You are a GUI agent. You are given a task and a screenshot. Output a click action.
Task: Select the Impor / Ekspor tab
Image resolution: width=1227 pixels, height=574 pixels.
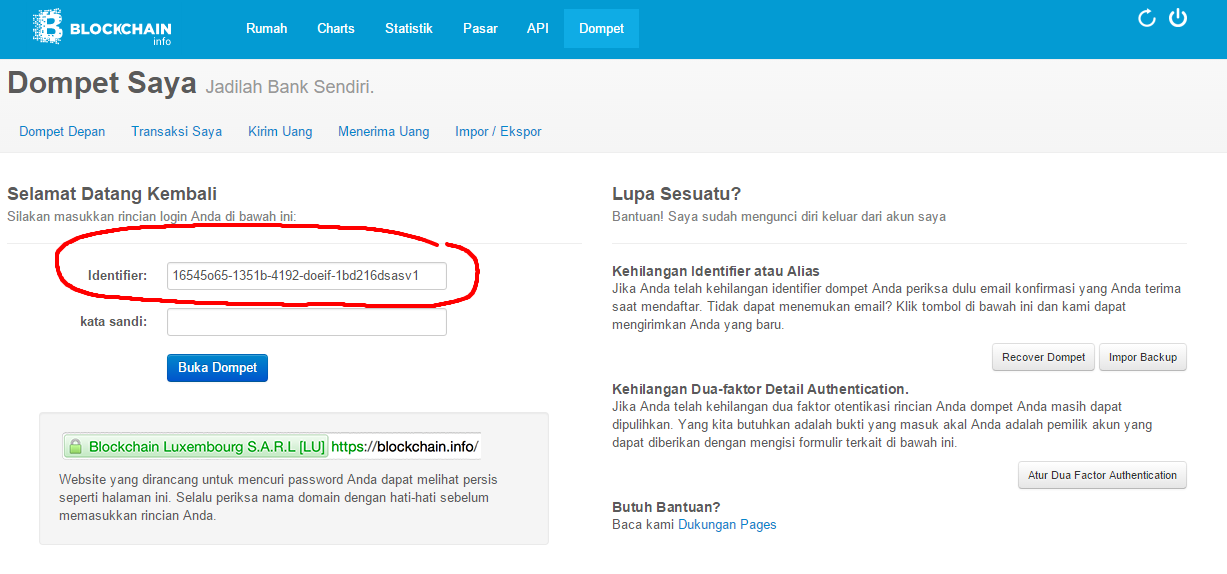[498, 131]
